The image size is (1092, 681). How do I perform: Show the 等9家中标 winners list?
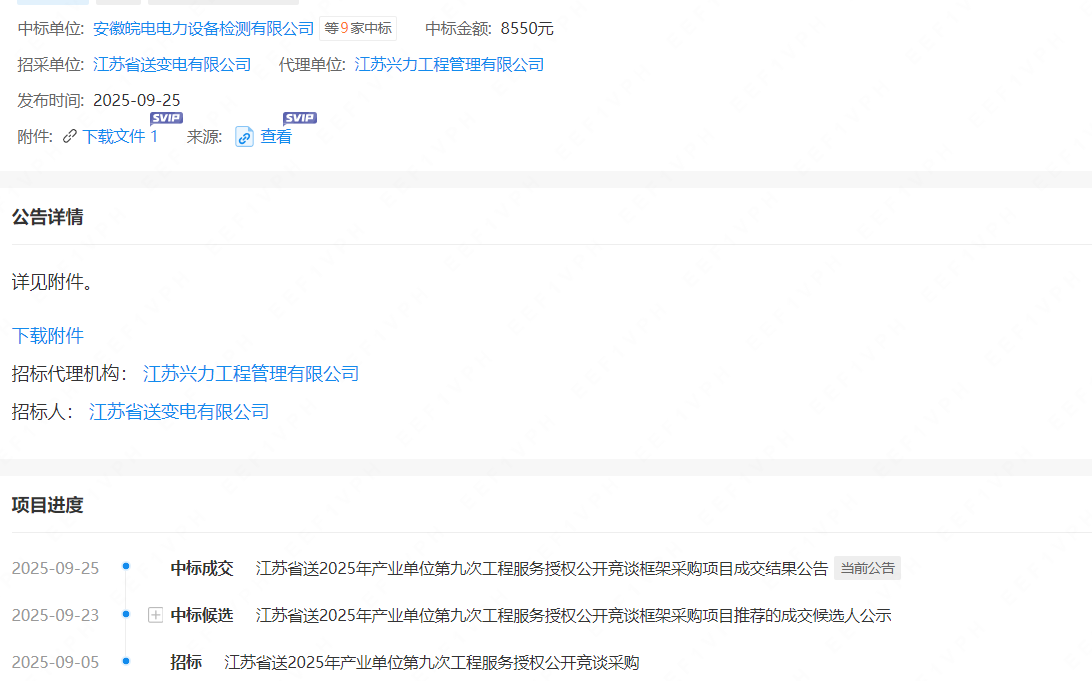(358, 29)
